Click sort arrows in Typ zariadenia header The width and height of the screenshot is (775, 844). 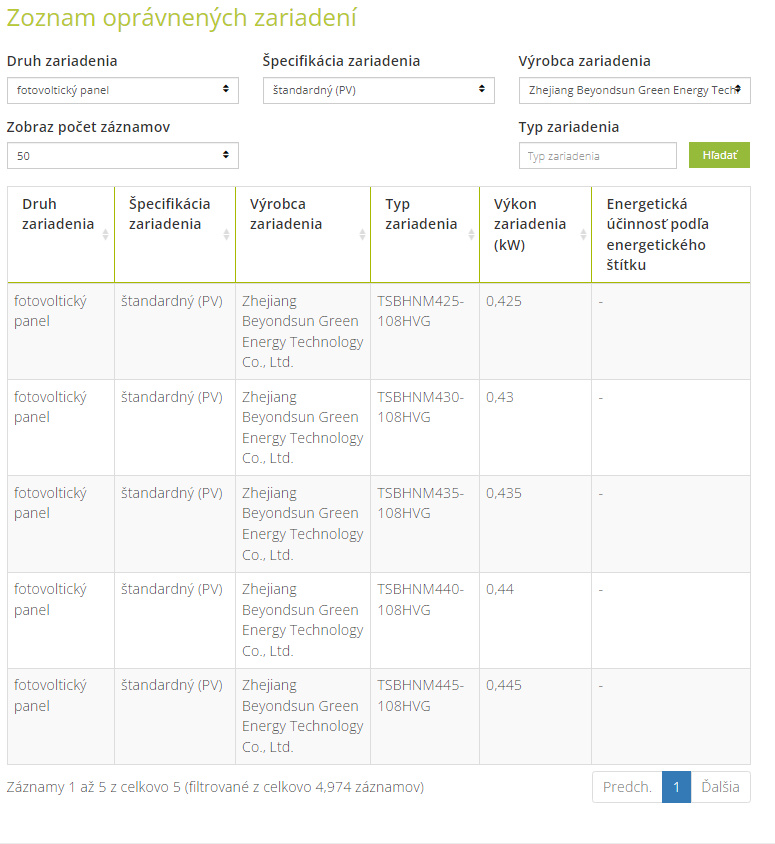coord(471,234)
